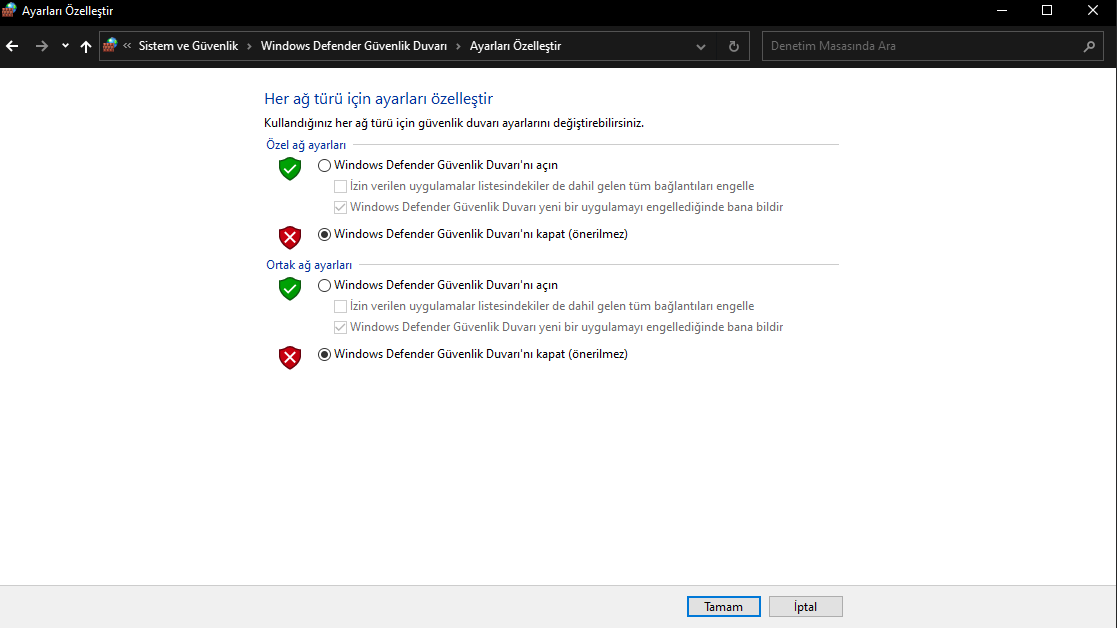Select firewall off option under Ortak ağ
The height and width of the screenshot is (628, 1117).
click(x=324, y=355)
